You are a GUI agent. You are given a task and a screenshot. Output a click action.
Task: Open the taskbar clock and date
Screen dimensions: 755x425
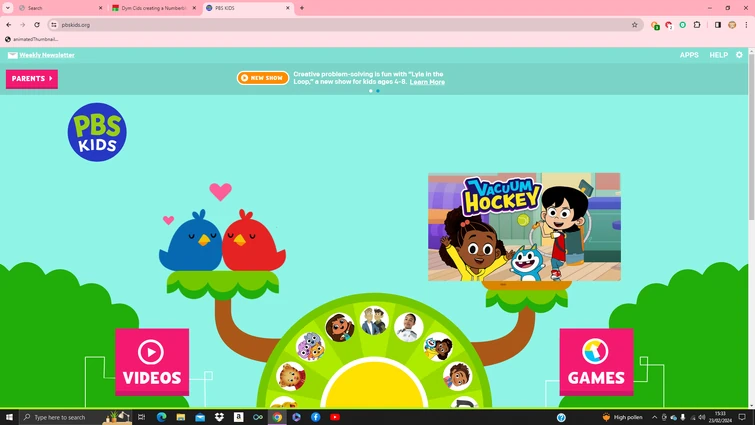(x=720, y=417)
